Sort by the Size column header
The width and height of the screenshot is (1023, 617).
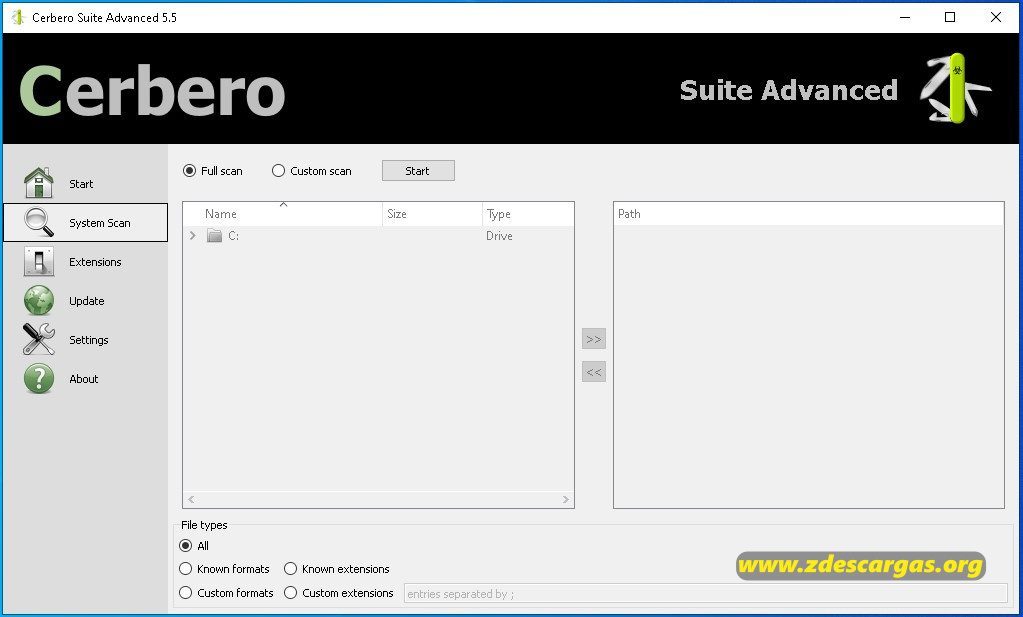(432, 214)
